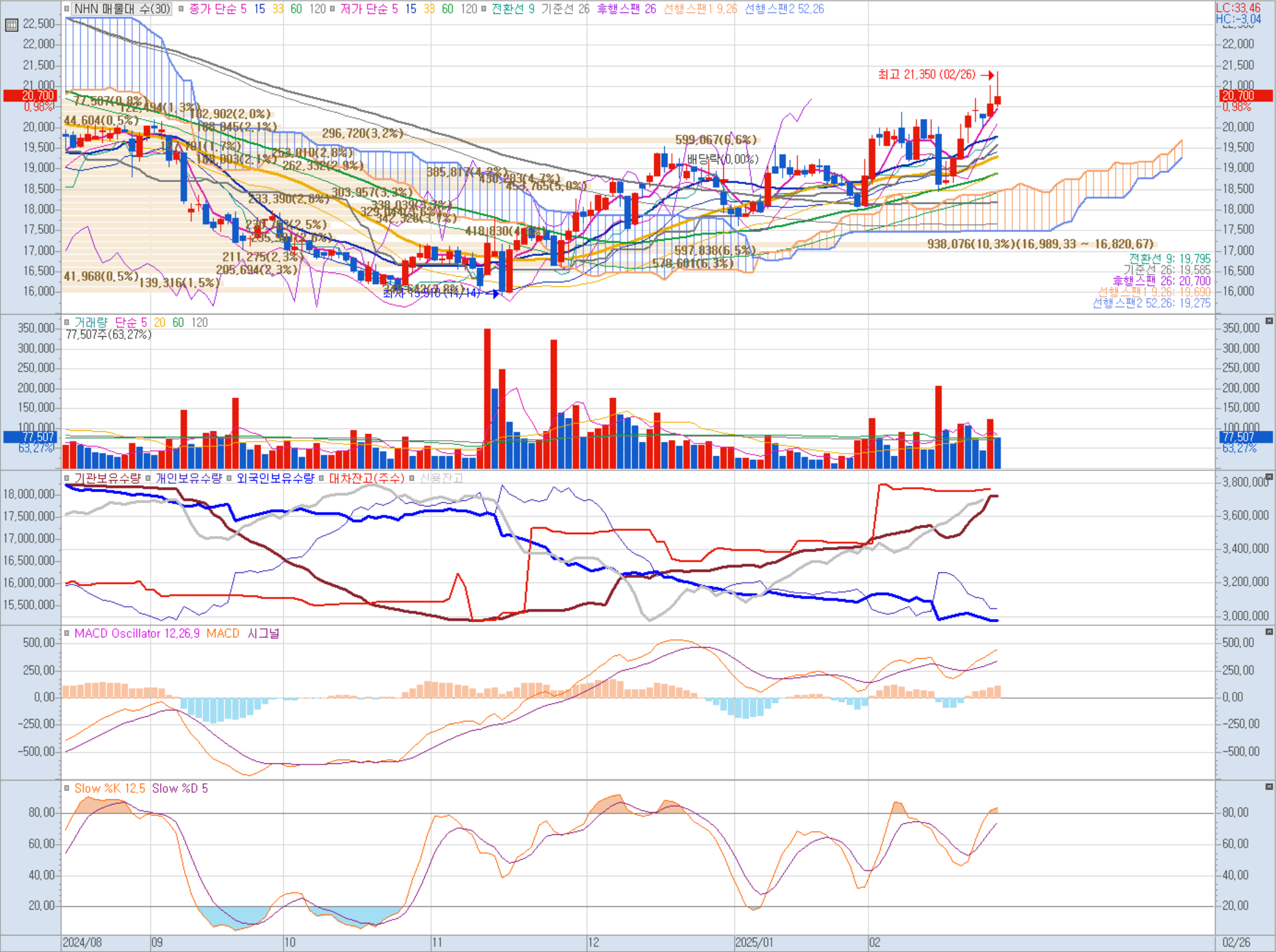Viewport: 1276px width, 952px height.
Task: Click the blue 77,507 volume tag on the right axis
Action: (x=1246, y=437)
